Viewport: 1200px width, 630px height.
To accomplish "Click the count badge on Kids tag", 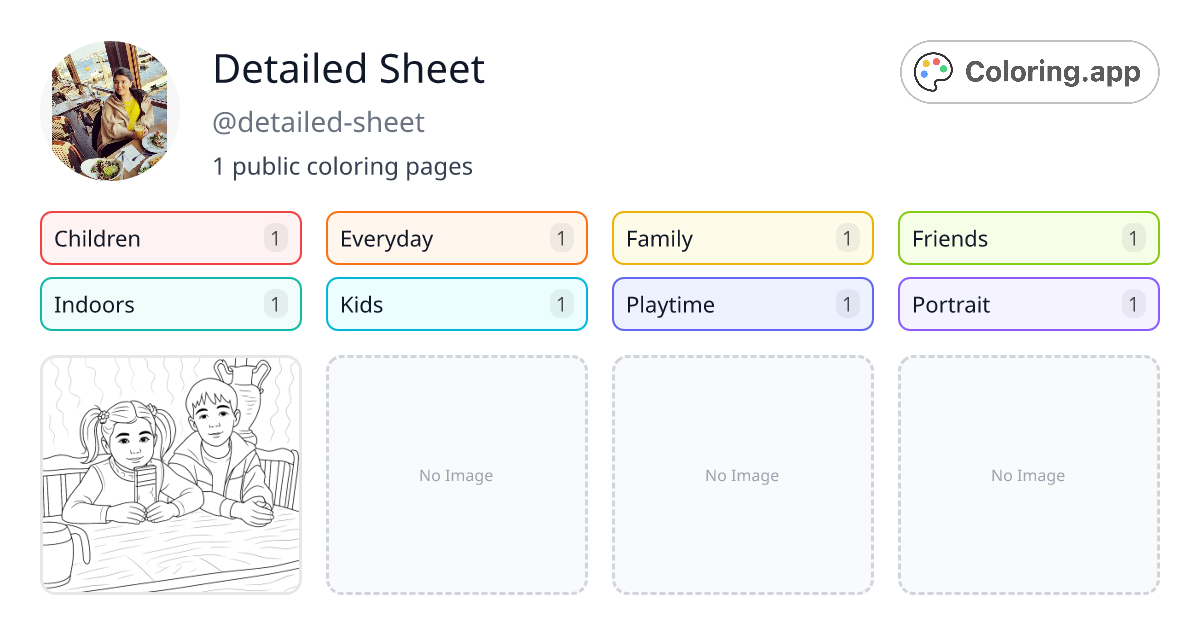I will [561, 304].
